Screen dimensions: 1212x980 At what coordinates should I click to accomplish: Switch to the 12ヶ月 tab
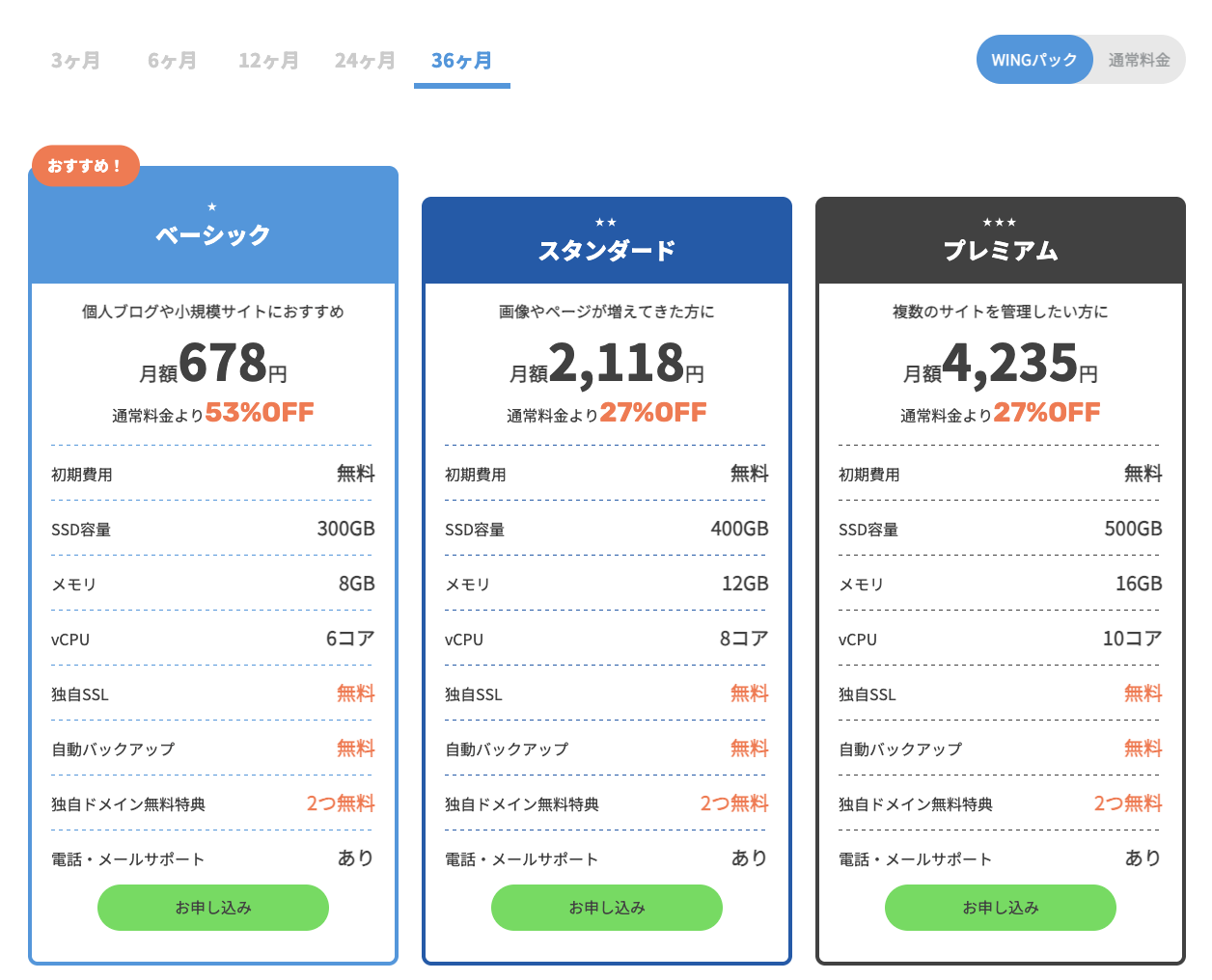pyautogui.click(x=268, y=61)
